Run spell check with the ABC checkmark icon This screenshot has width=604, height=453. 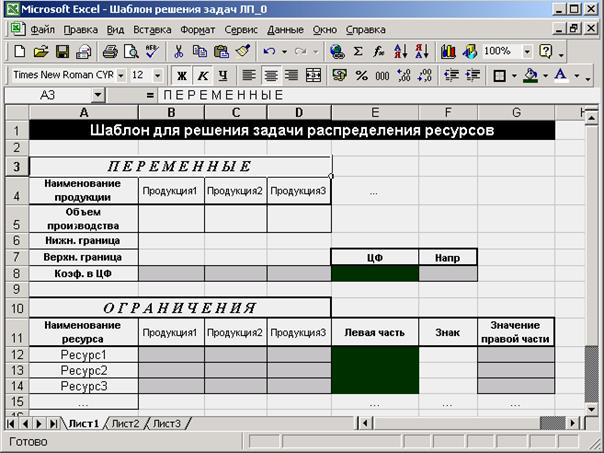[152, 51]
